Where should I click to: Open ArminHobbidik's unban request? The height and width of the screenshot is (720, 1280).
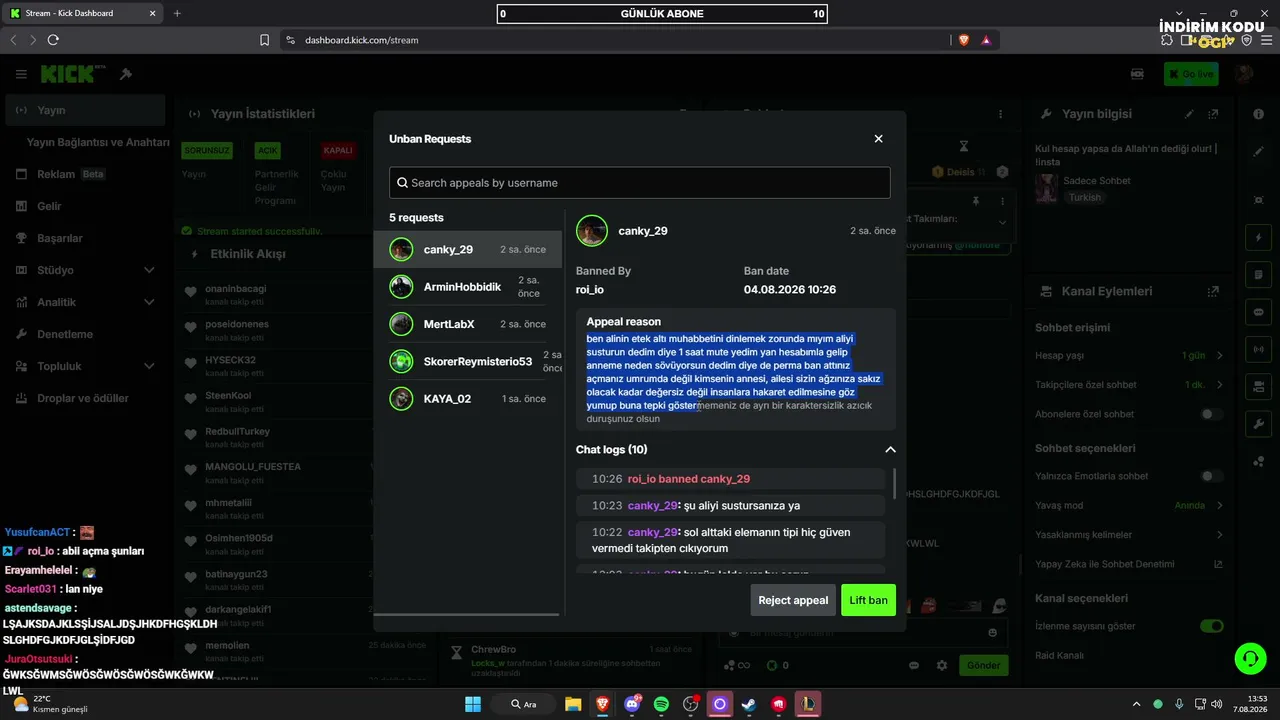coord(468,287)
